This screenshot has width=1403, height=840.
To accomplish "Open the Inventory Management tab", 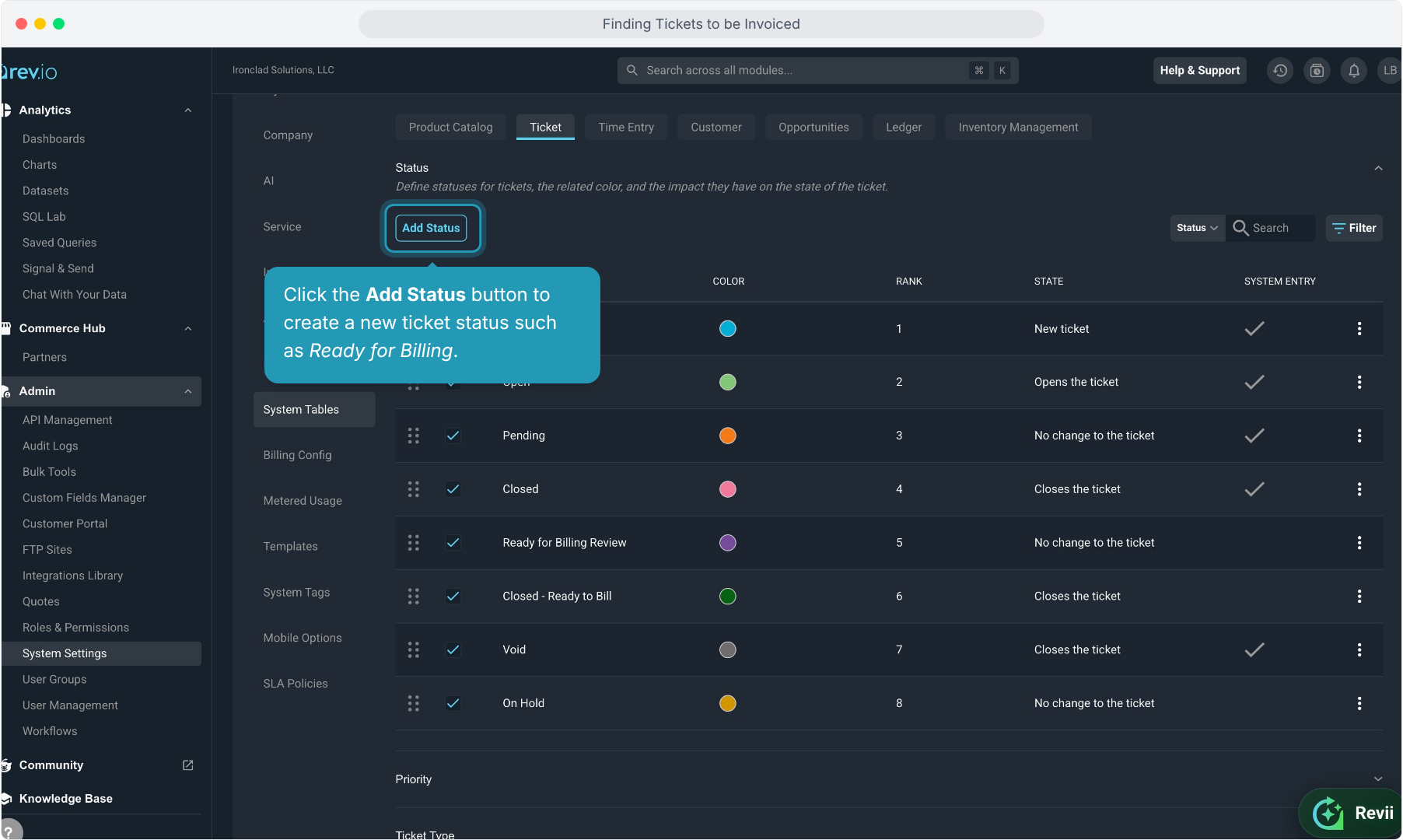I will 1018,127.
